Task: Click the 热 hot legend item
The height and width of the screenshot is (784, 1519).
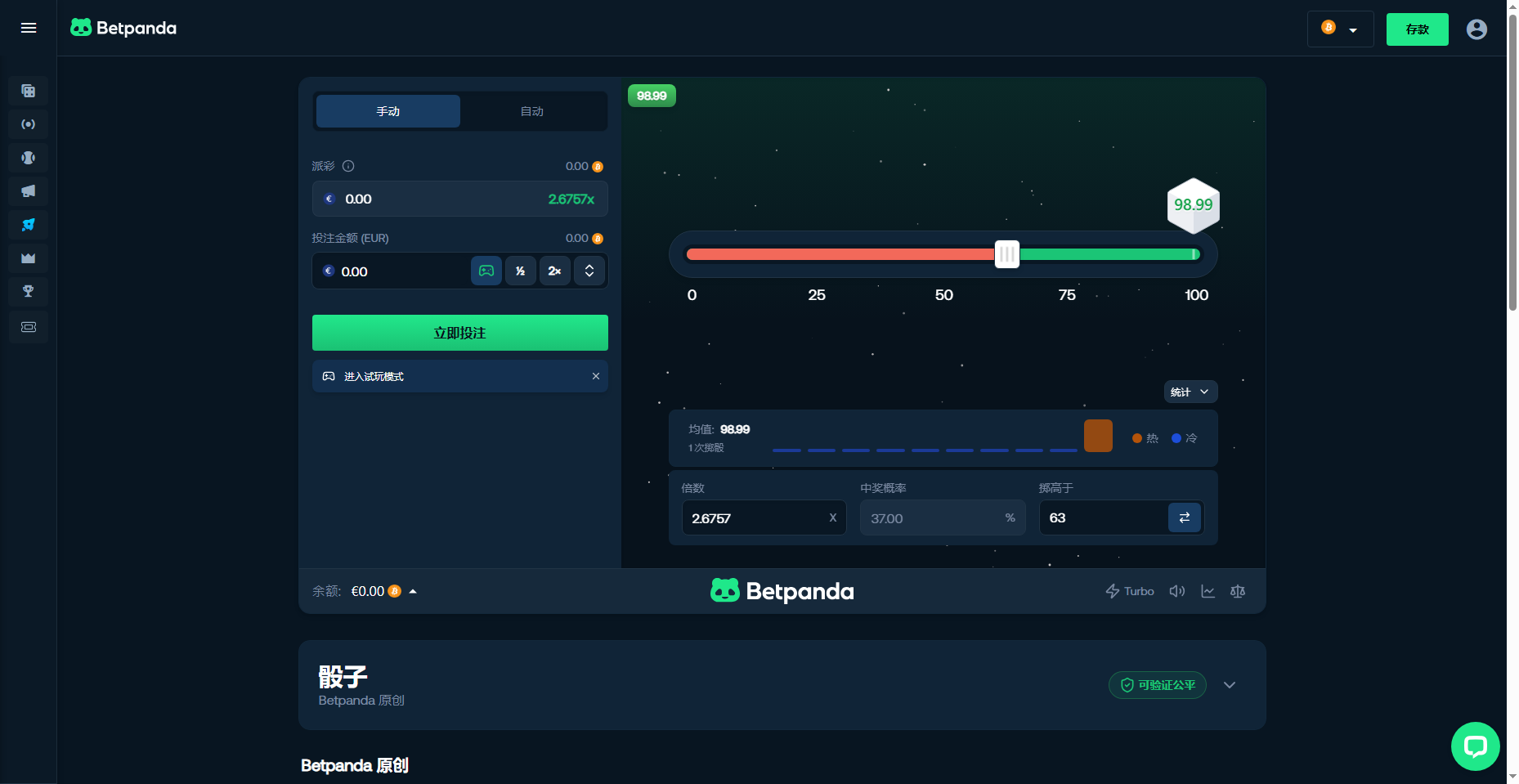Action: tap(1145, 438)
